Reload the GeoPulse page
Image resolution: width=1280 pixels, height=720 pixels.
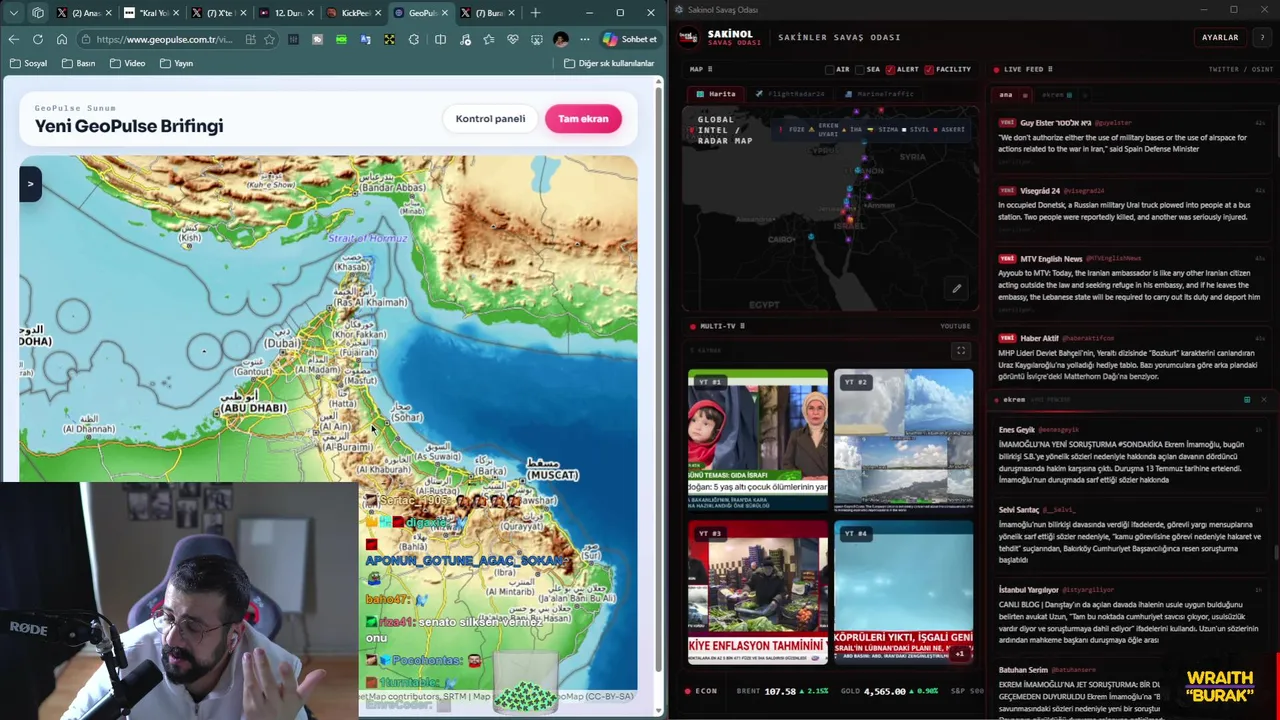pyautogui.click(x=37, y=39)
